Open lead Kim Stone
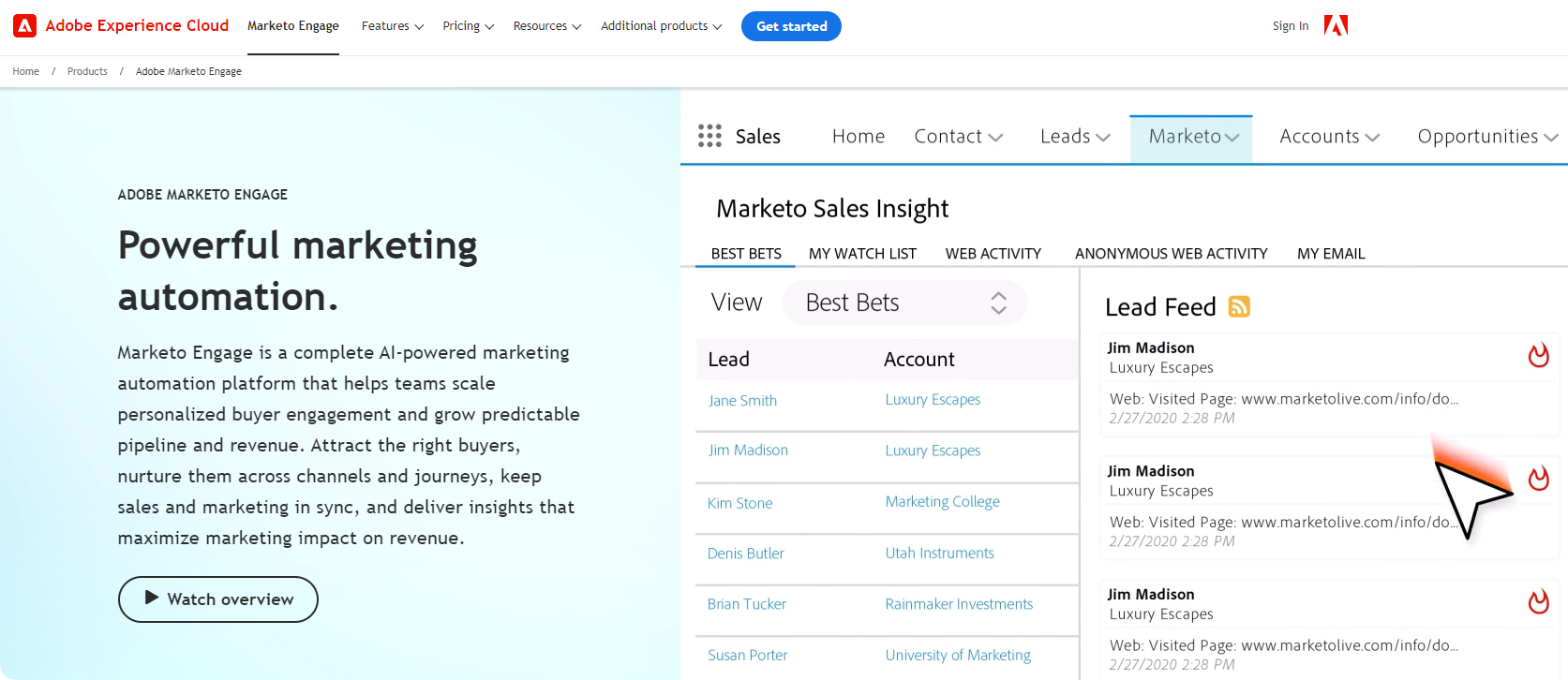 pos(739,503)
